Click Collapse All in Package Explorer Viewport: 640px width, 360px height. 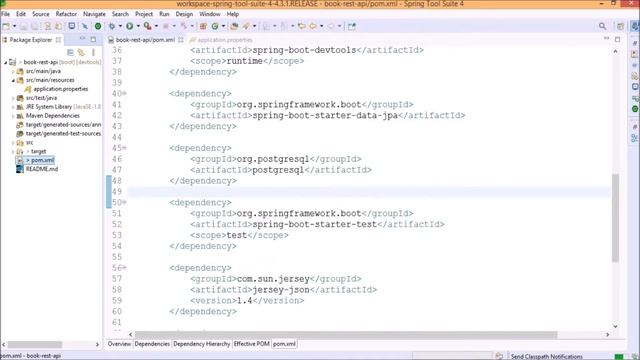point(70,52)
